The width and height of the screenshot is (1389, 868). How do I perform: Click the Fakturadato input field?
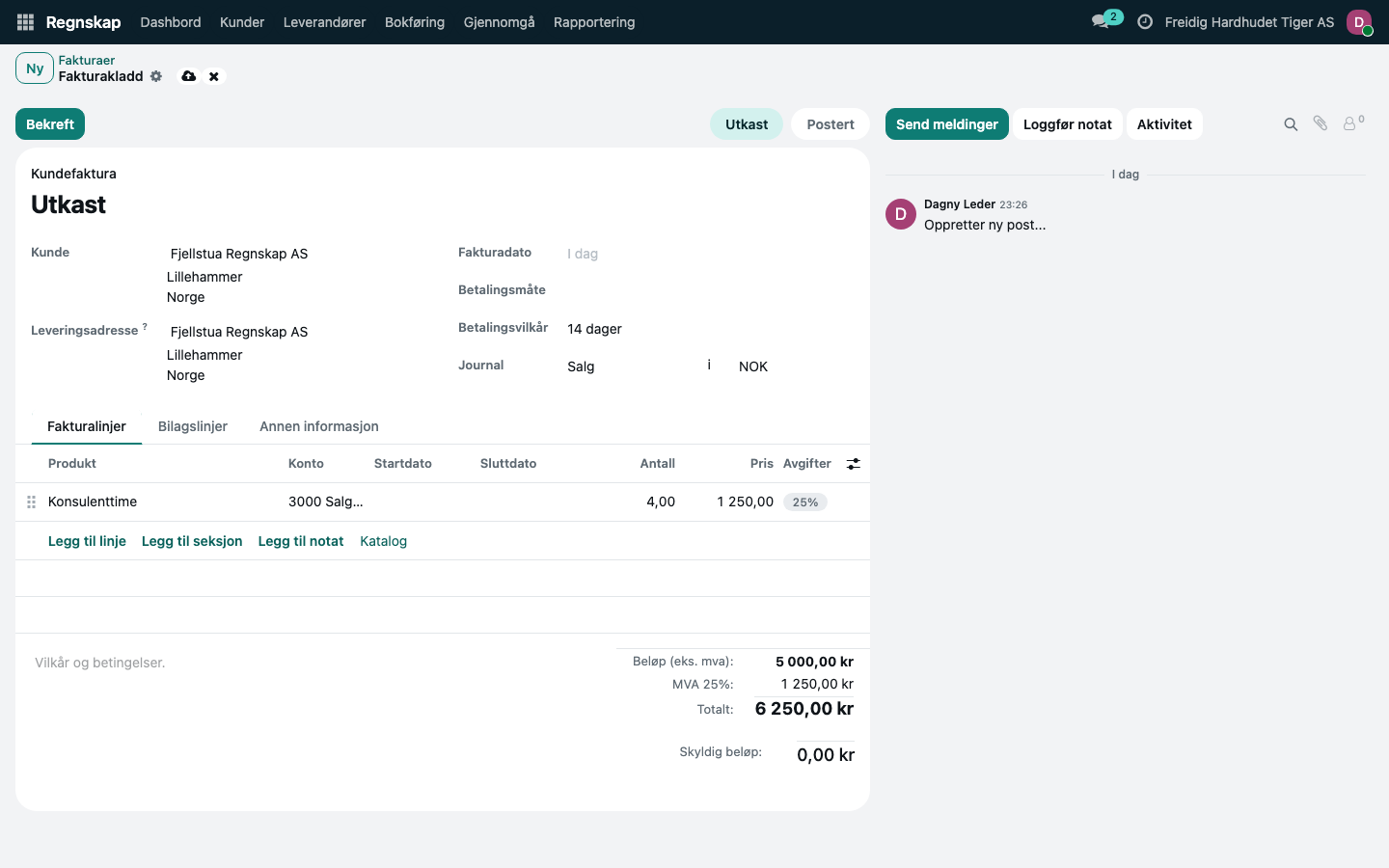[710, 254]
